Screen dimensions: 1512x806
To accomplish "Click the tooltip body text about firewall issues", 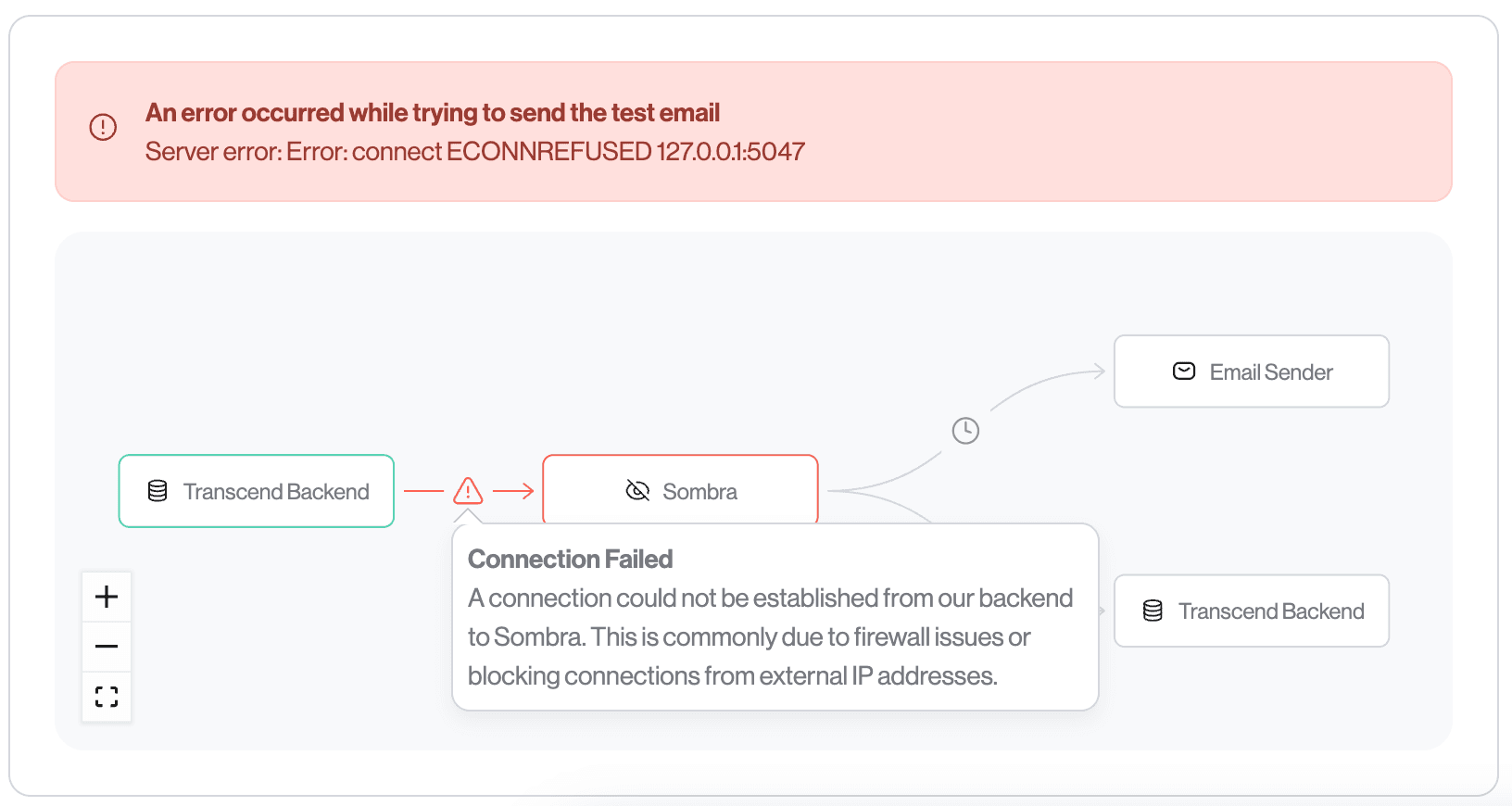I will (769, 636).
